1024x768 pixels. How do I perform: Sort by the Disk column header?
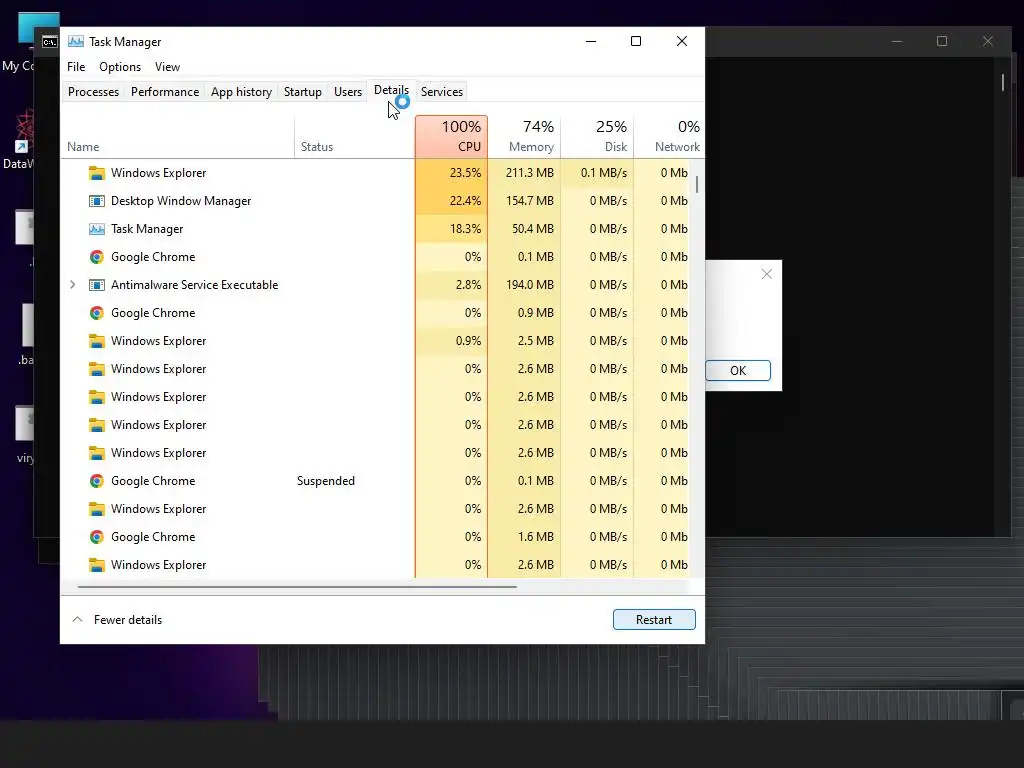click(x=598, y=136)
